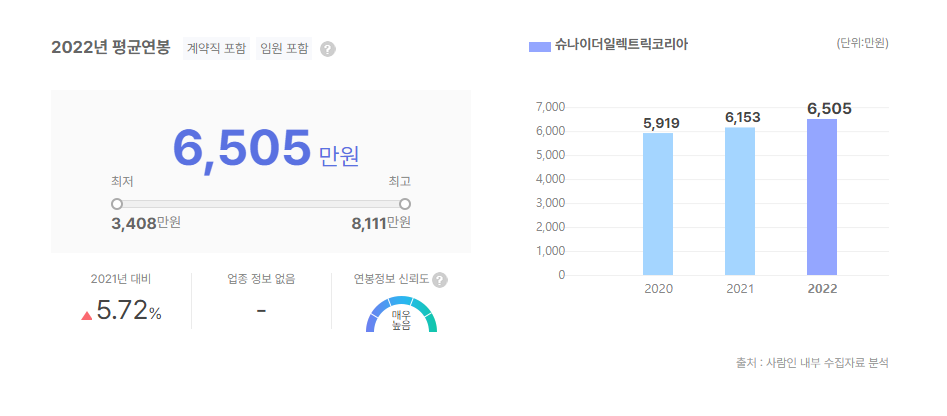947x416 pixels.
Task: Click the 최저 label above the range bar
Action: pos(122,181)
